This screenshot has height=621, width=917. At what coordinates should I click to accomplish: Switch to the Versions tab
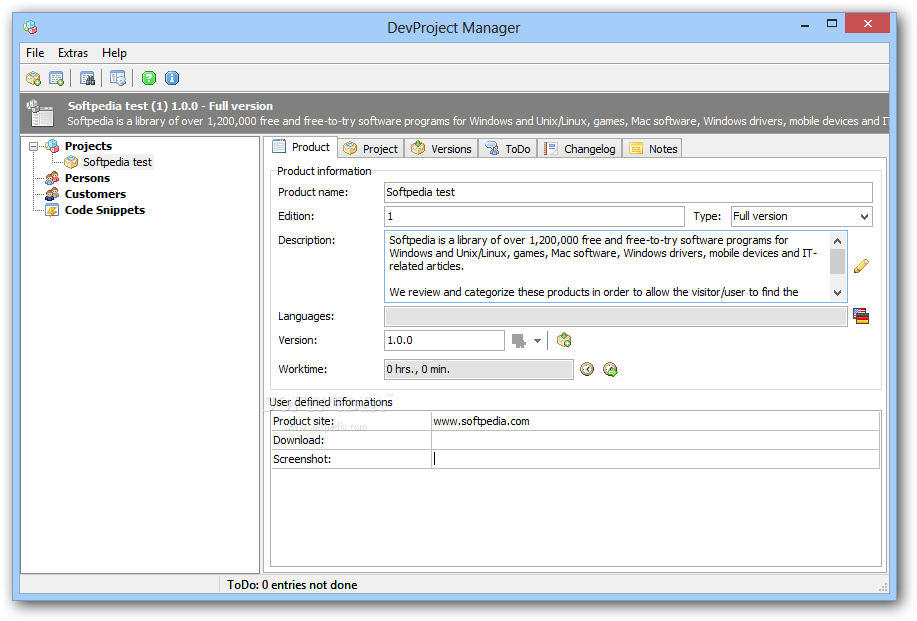pos(442,149)
